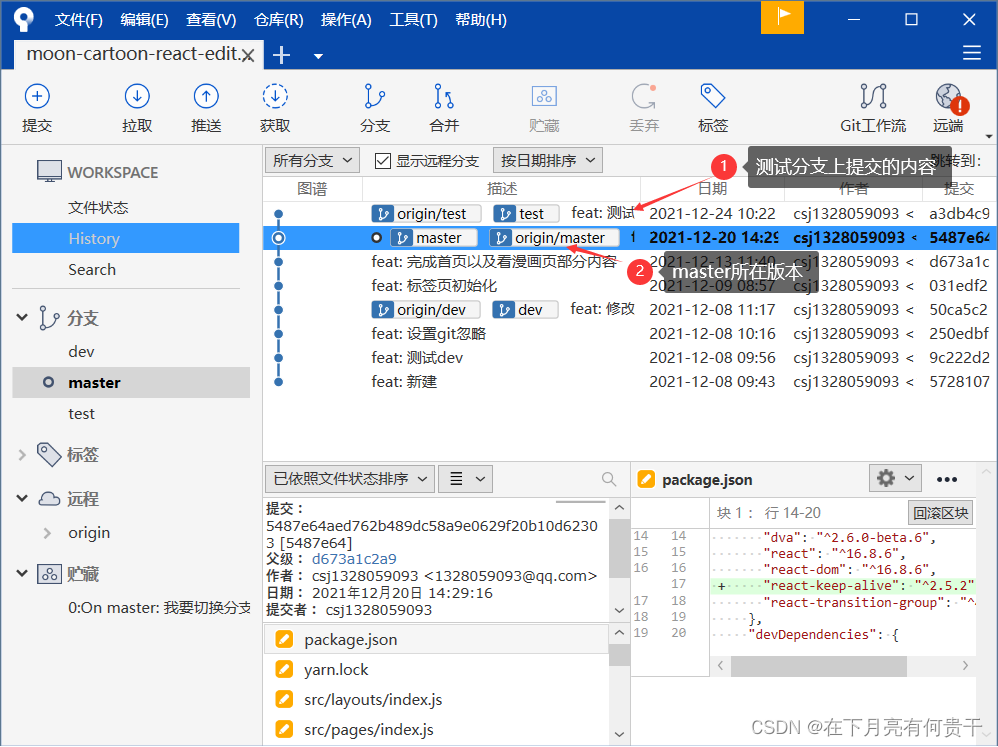Click the 远端 (Remote) globe icon
998x747 pixels.
(x=949, y=97)
